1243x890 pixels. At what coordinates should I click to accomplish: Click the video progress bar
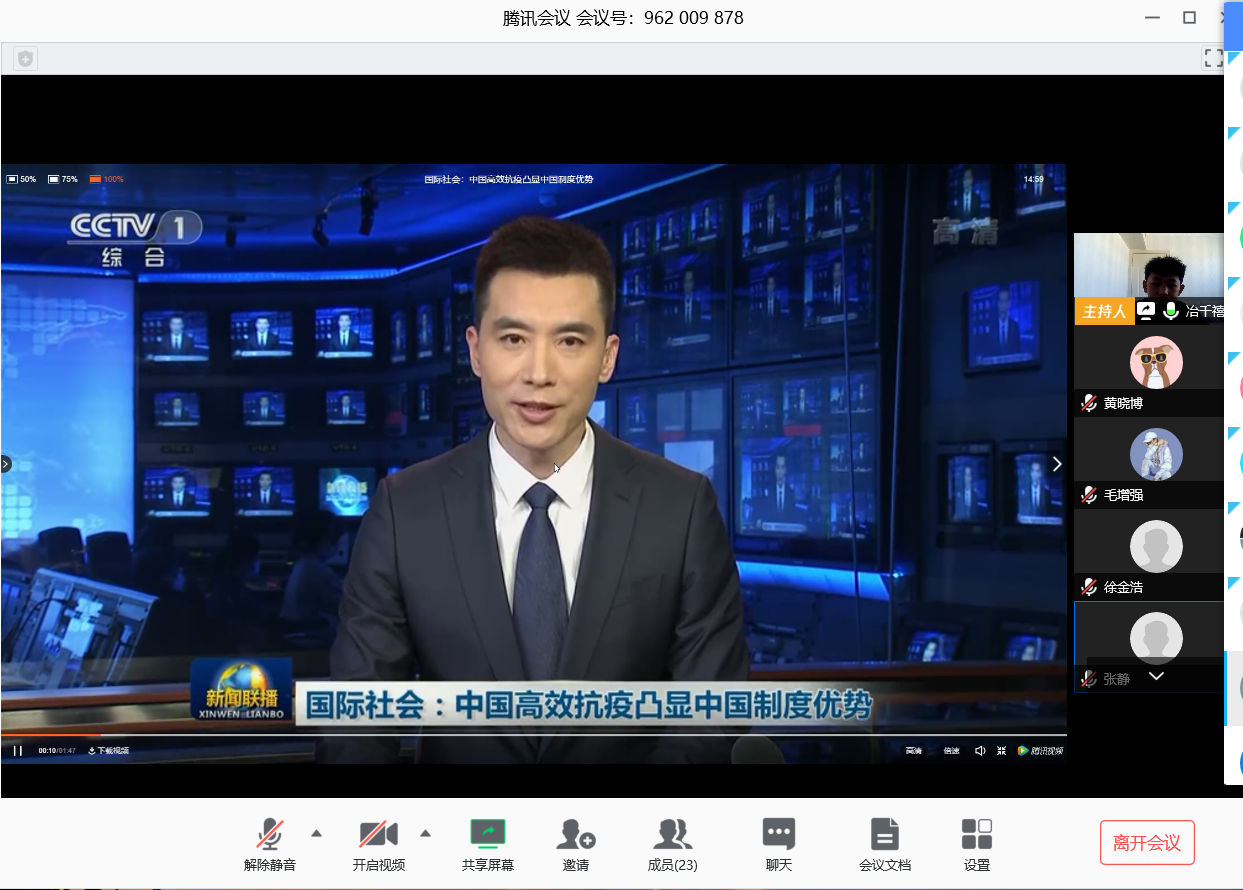point(500,736)
